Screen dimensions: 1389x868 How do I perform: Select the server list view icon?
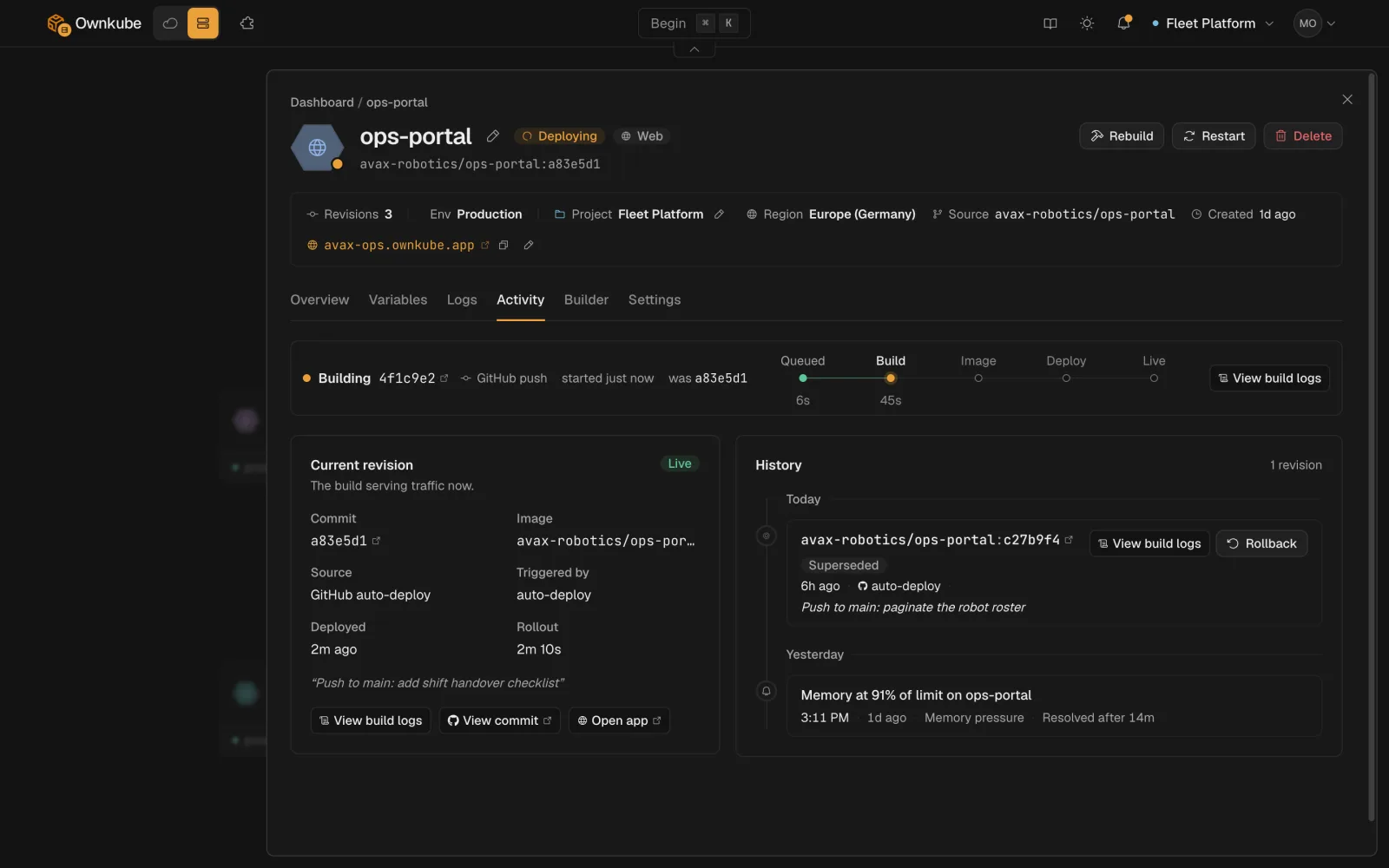[203, 23]
